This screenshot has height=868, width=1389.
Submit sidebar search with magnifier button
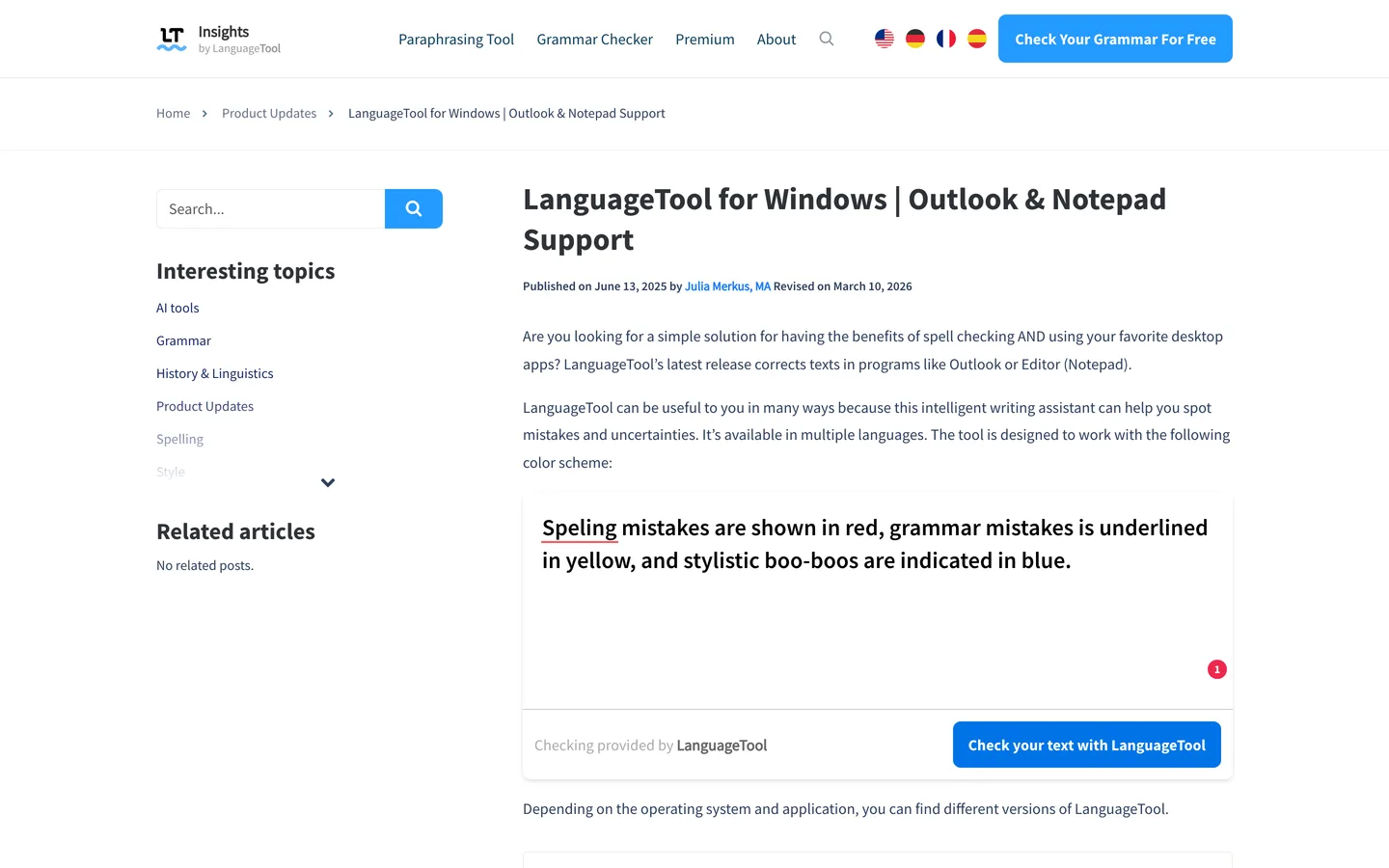coord(414,208)
